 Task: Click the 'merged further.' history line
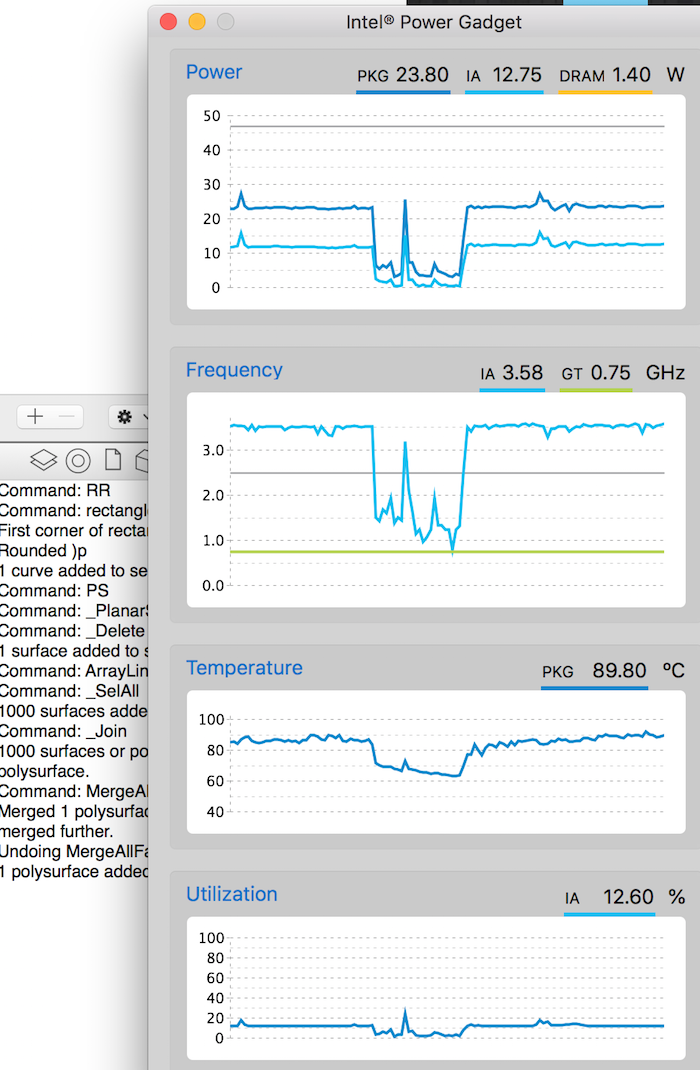pos(57,832)
